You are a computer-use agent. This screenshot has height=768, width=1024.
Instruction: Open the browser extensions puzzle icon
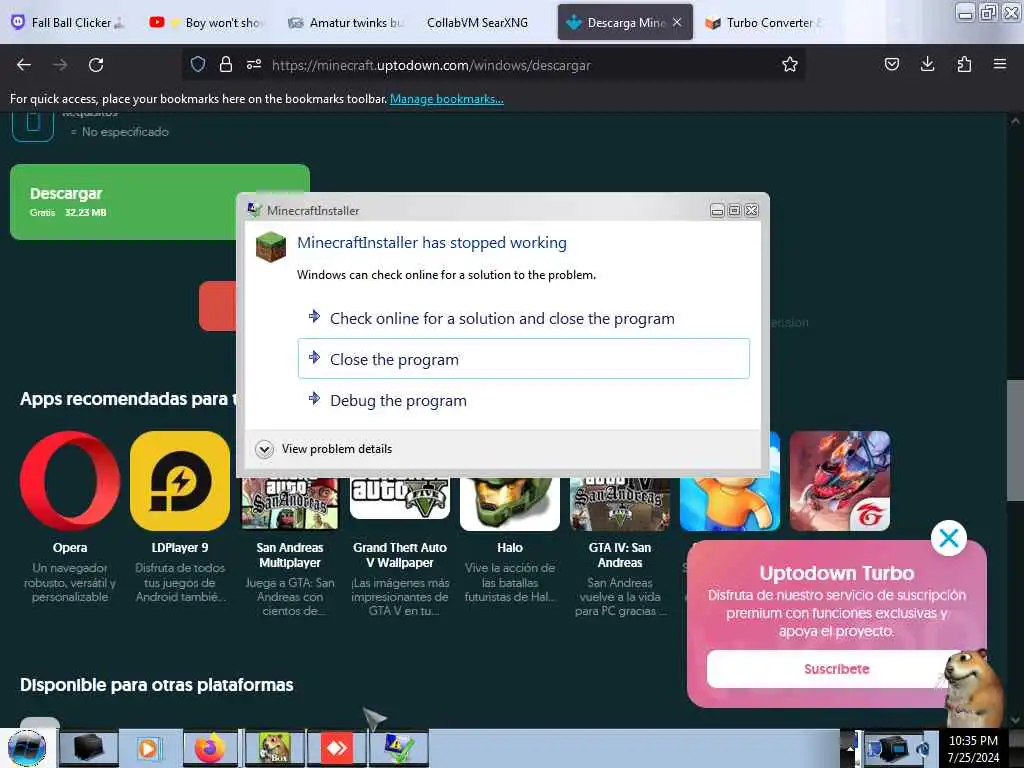tap(964, 64)
